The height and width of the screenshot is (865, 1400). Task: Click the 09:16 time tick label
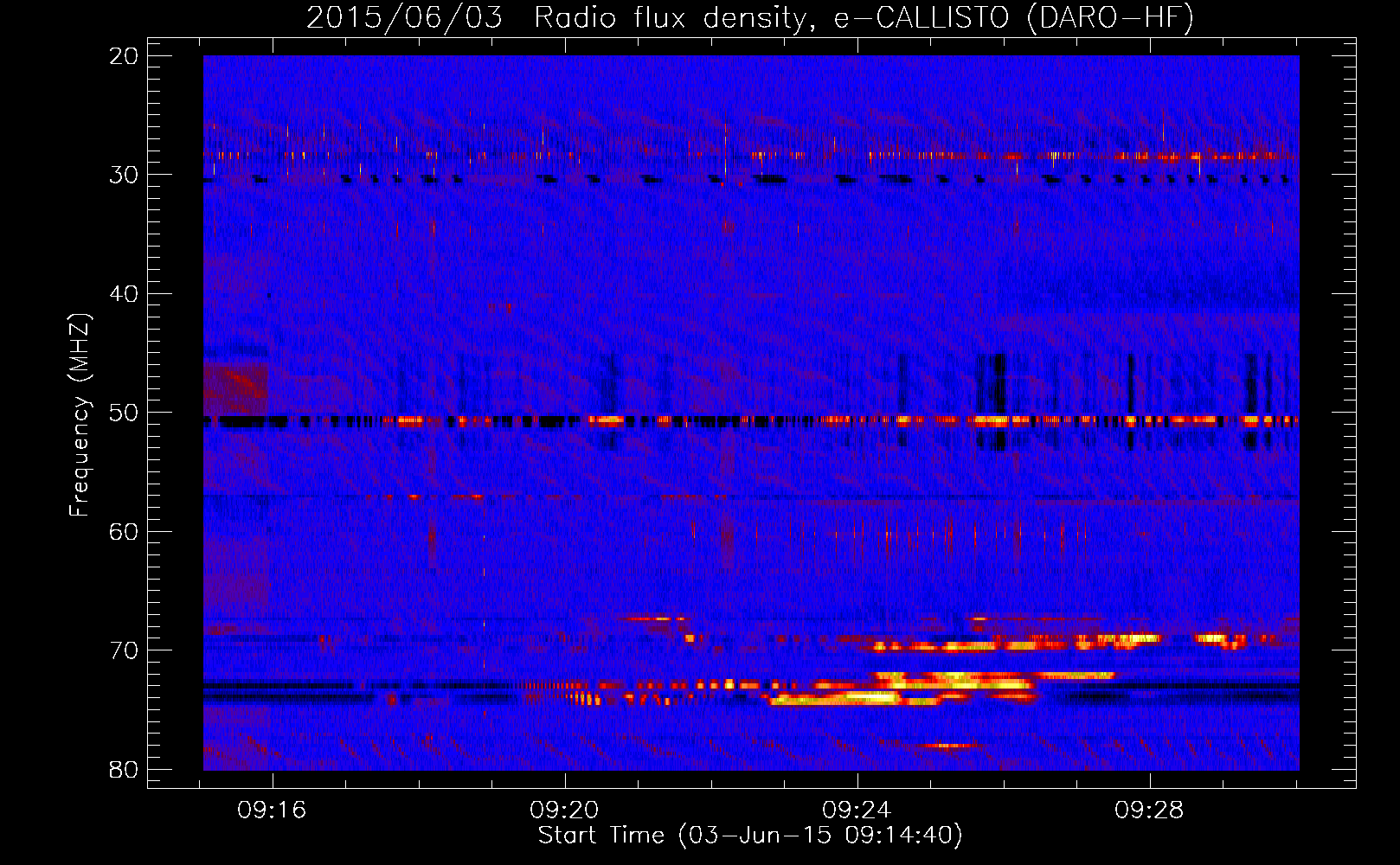(x=273, y=811)
